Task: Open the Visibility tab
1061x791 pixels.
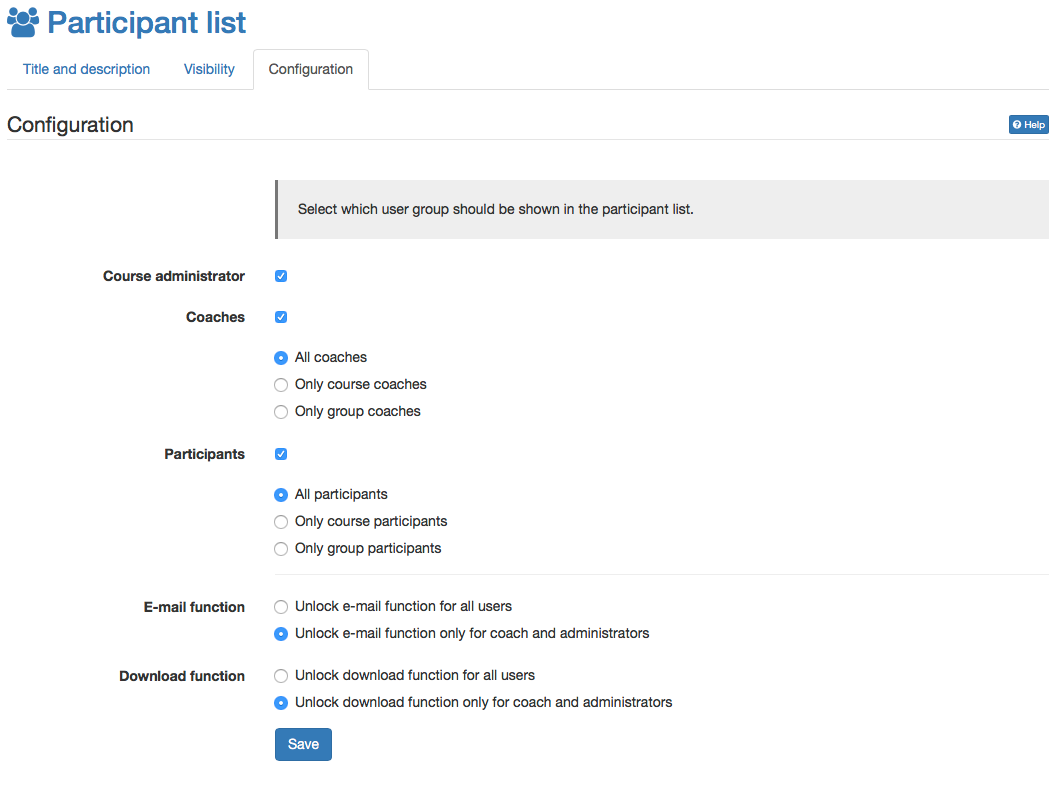Action: 209,69
